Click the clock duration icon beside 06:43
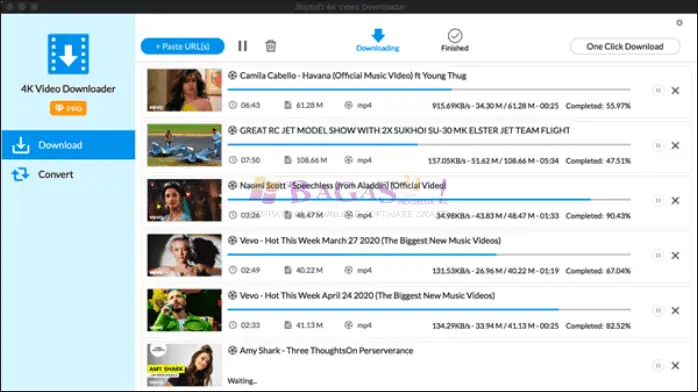The width and height of the screenshot is (698, 392). pyautogui.click(x=232, y=105)
